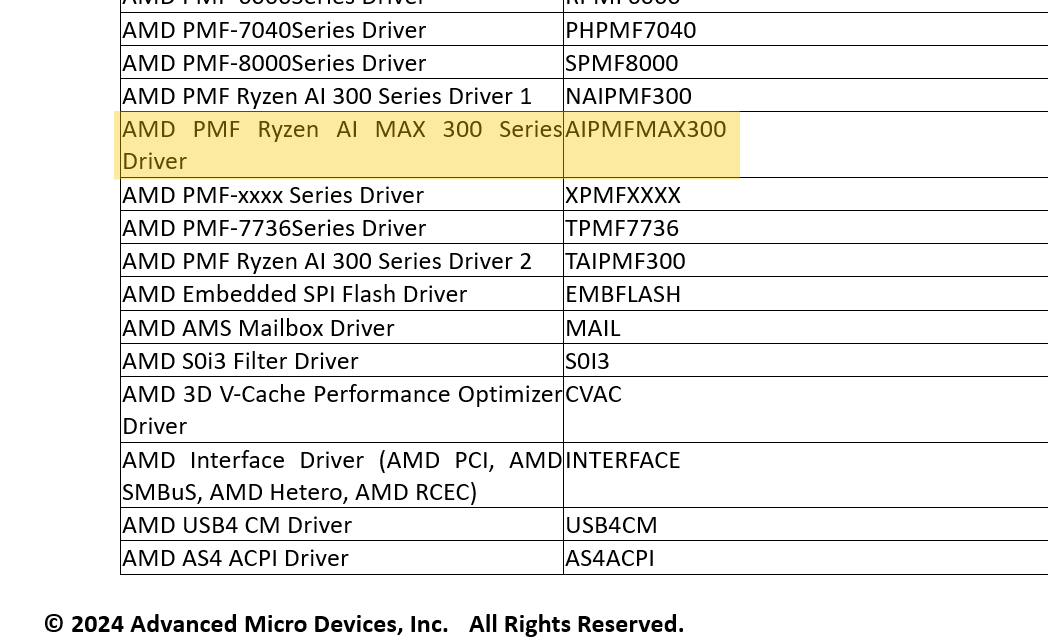The width and height of the screenshot is (1048, 644).
Task: Click the AMD PMF-xxxx Series Driver cell
Action: point(273,195)
